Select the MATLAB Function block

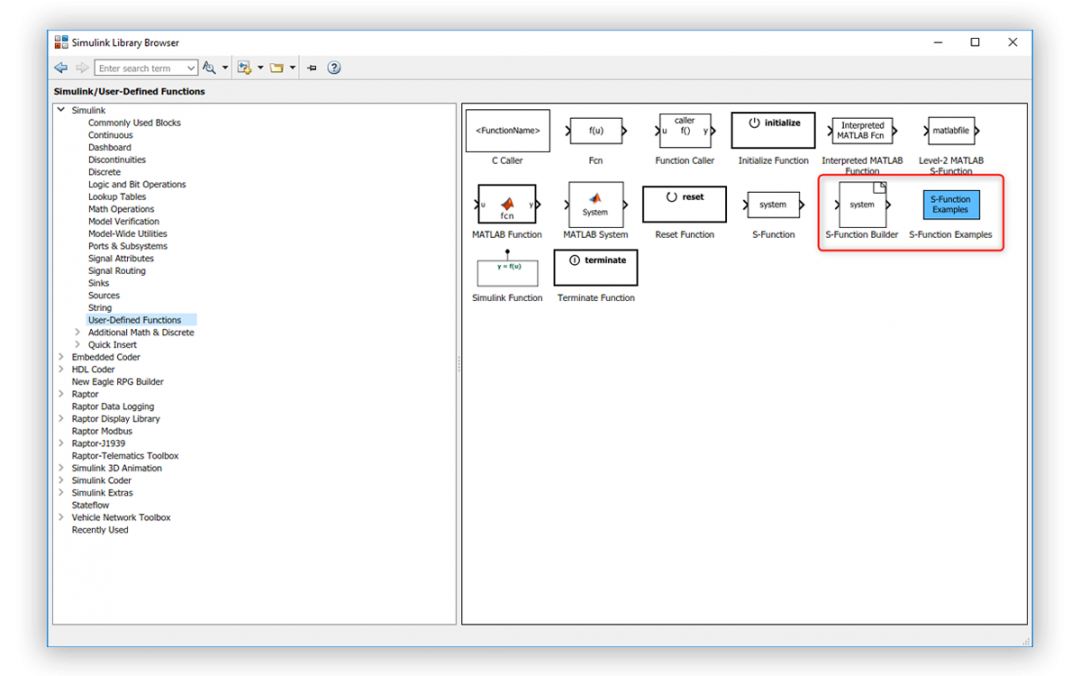507,204
